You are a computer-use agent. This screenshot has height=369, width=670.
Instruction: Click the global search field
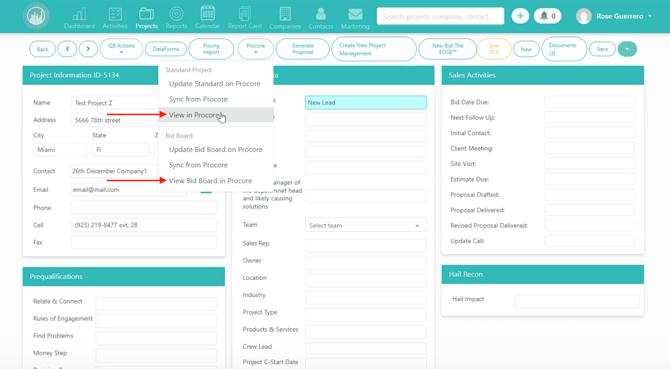(x=440, y=16)
